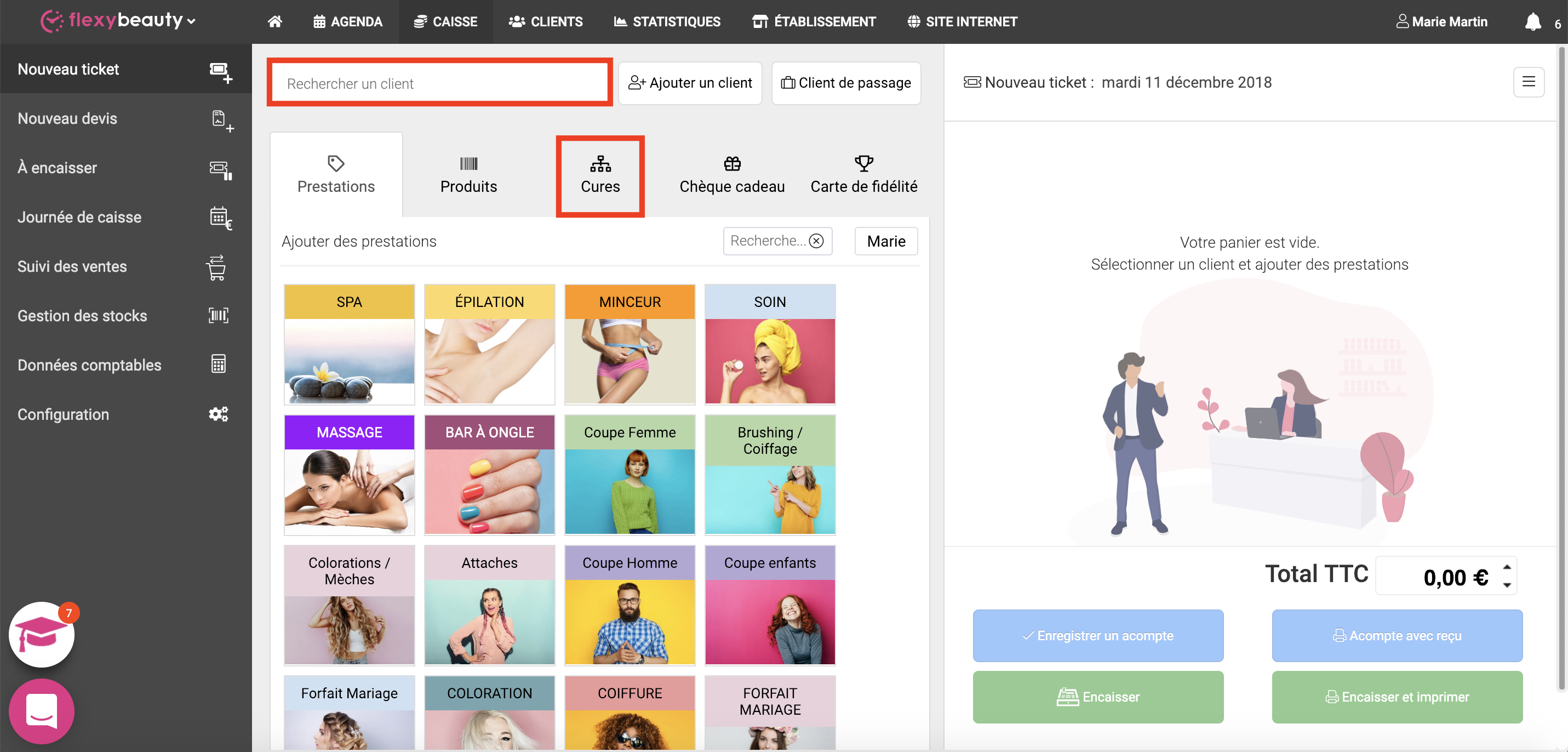Click the Marie Martin user icon
Image resolution: width=1568 pixels, height=752 pixels.
pyautogui.click(x=1402, y=21)
